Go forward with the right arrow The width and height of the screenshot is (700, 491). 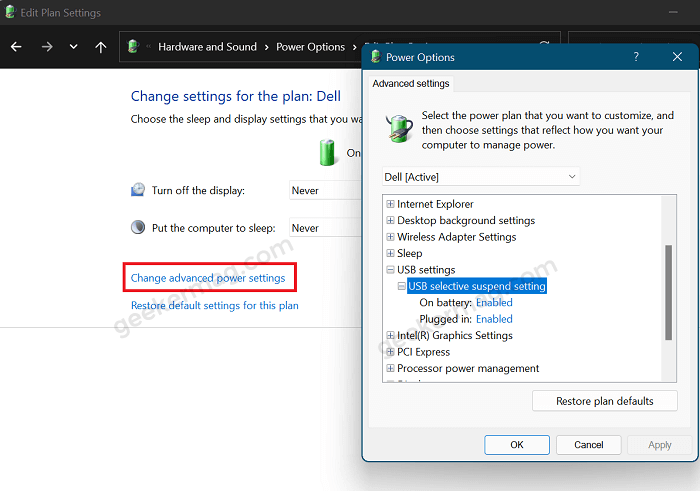(47, 47)
